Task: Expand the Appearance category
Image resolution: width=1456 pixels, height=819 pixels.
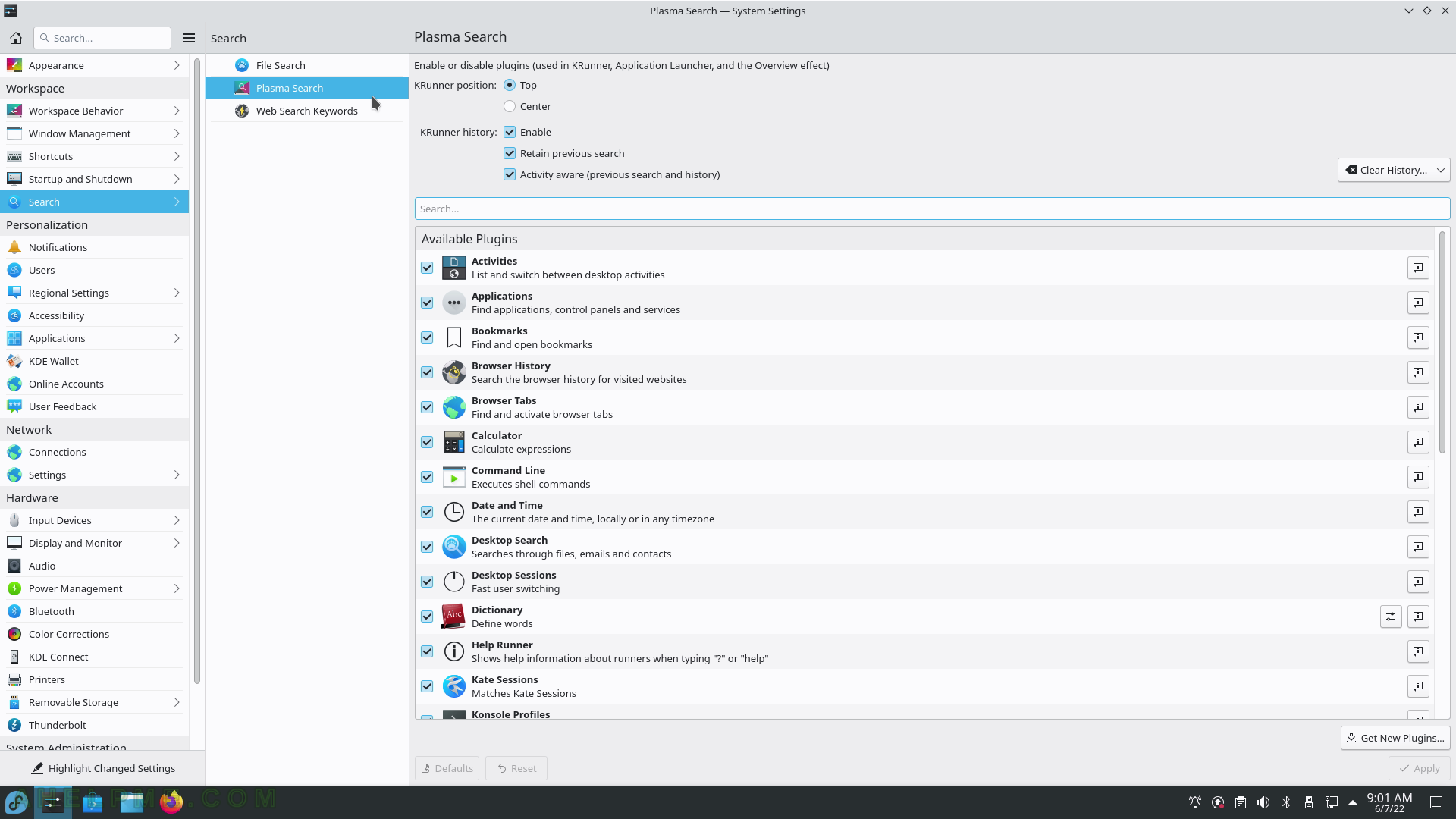Action: (x=94, y=65)
